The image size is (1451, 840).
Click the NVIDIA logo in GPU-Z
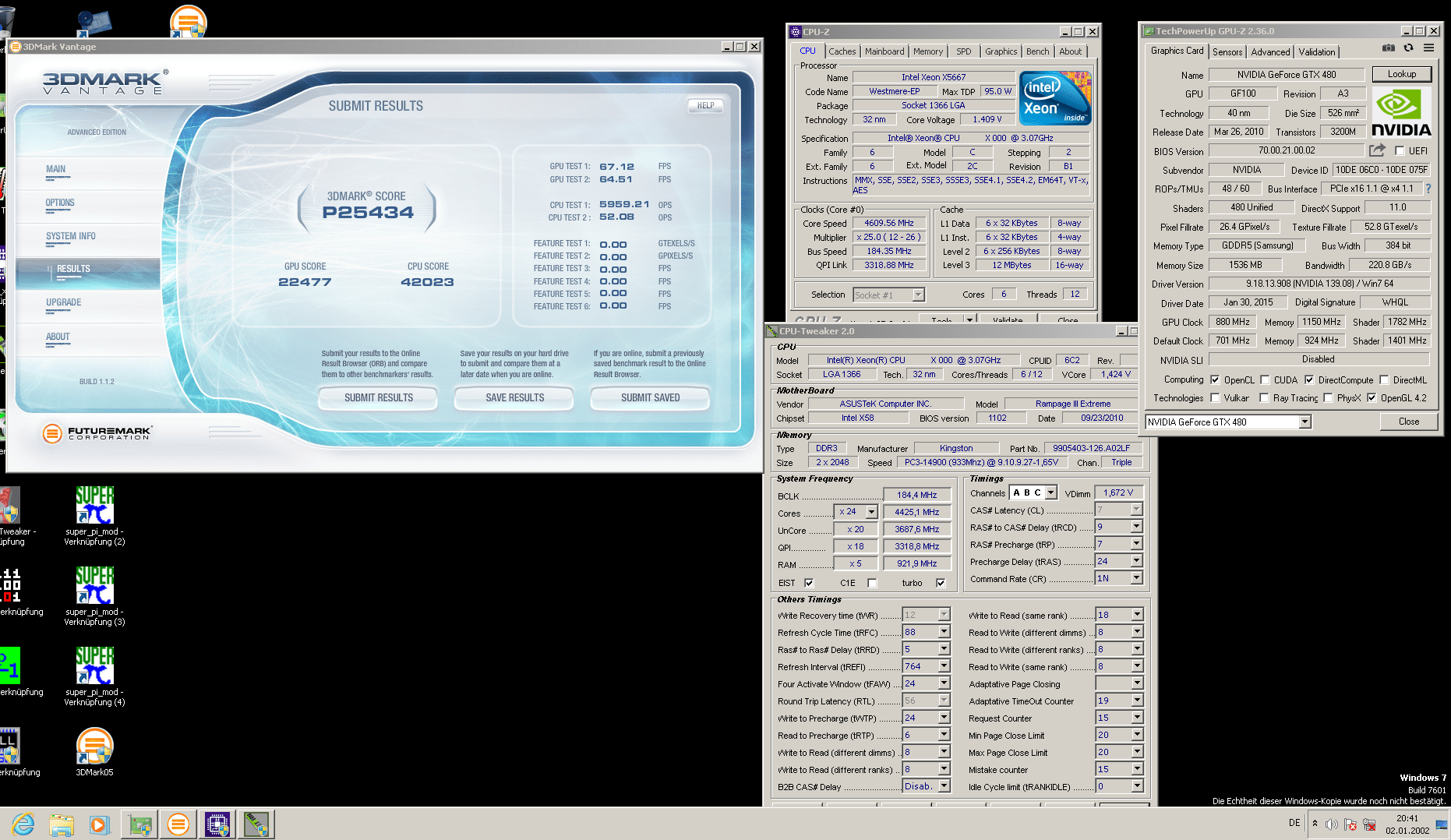[1401, 114]
